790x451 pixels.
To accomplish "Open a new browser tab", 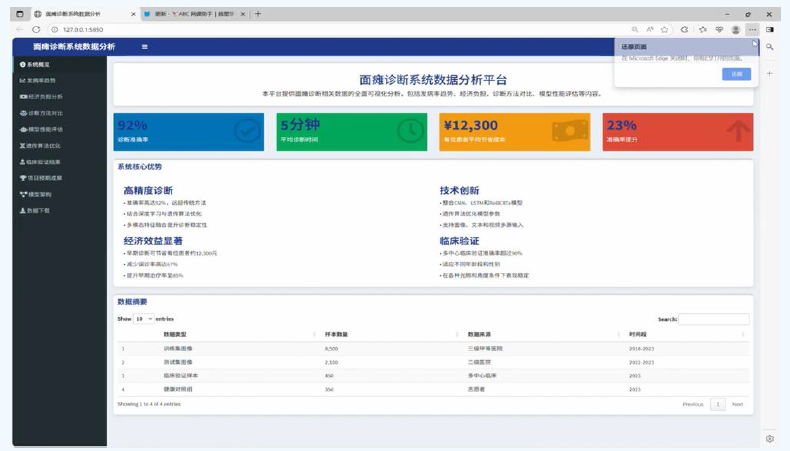I will [258, 14].
